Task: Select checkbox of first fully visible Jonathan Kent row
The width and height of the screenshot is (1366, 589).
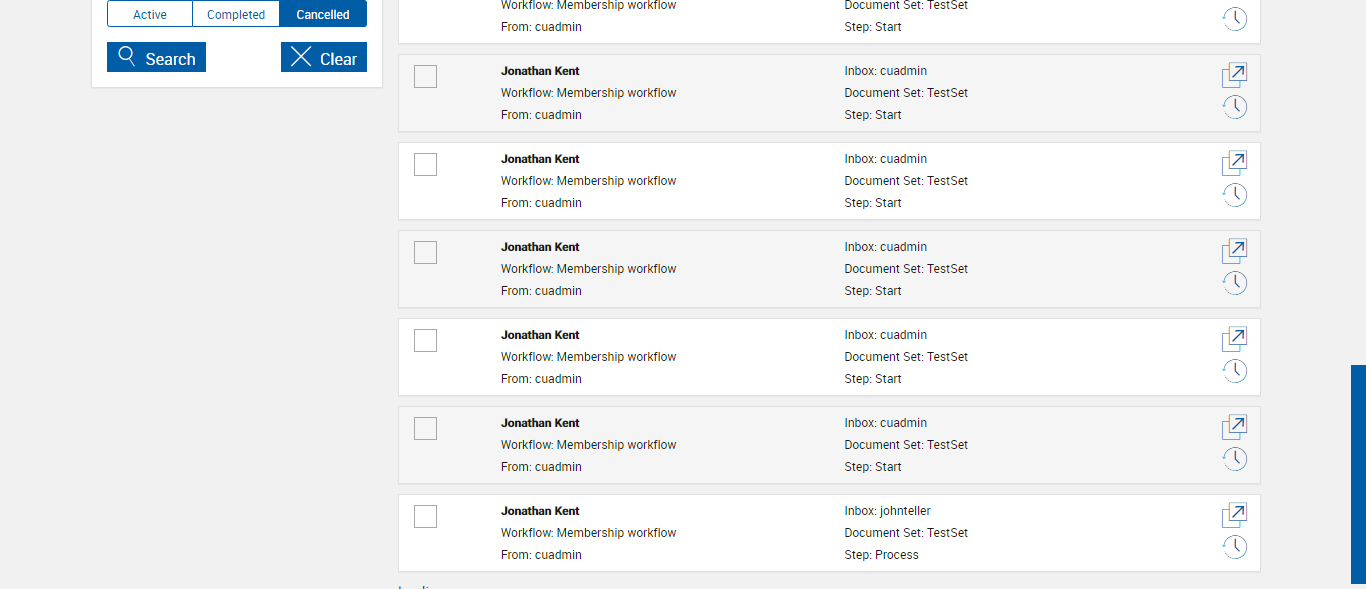Action: pyautogui.click(x=425, y=76)
